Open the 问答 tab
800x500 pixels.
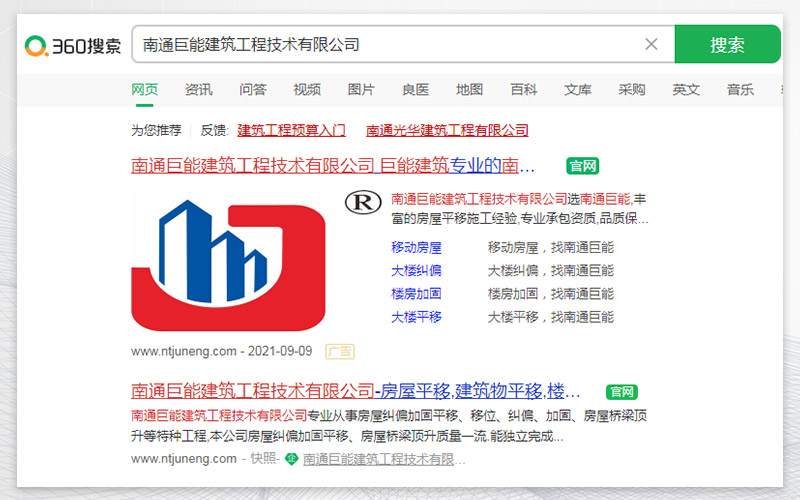click(x=253, y=90)
